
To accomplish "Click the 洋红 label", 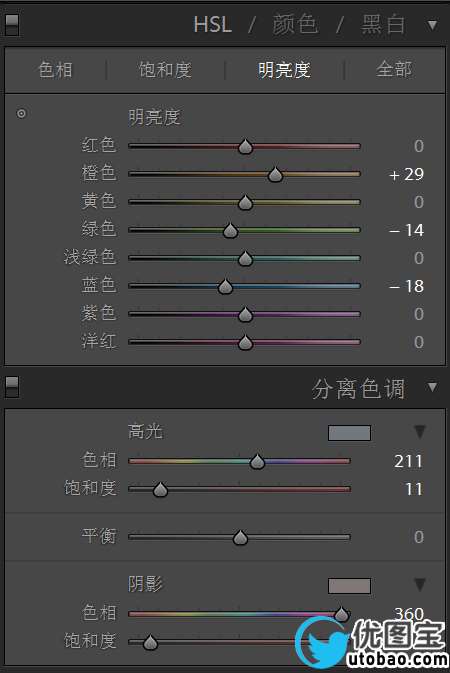I will pos(99,341).
